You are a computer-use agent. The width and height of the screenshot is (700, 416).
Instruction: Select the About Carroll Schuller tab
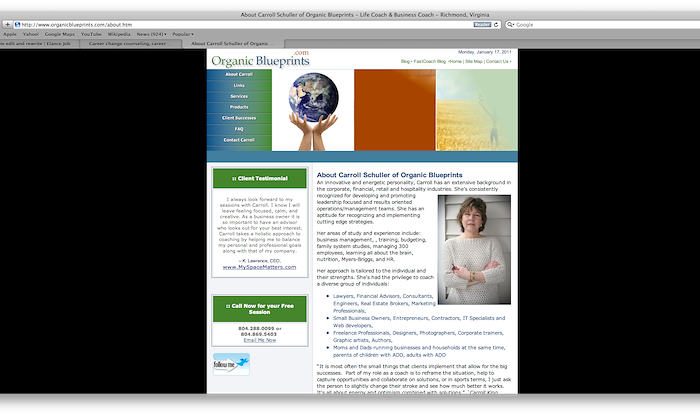(x=233, y=44)
